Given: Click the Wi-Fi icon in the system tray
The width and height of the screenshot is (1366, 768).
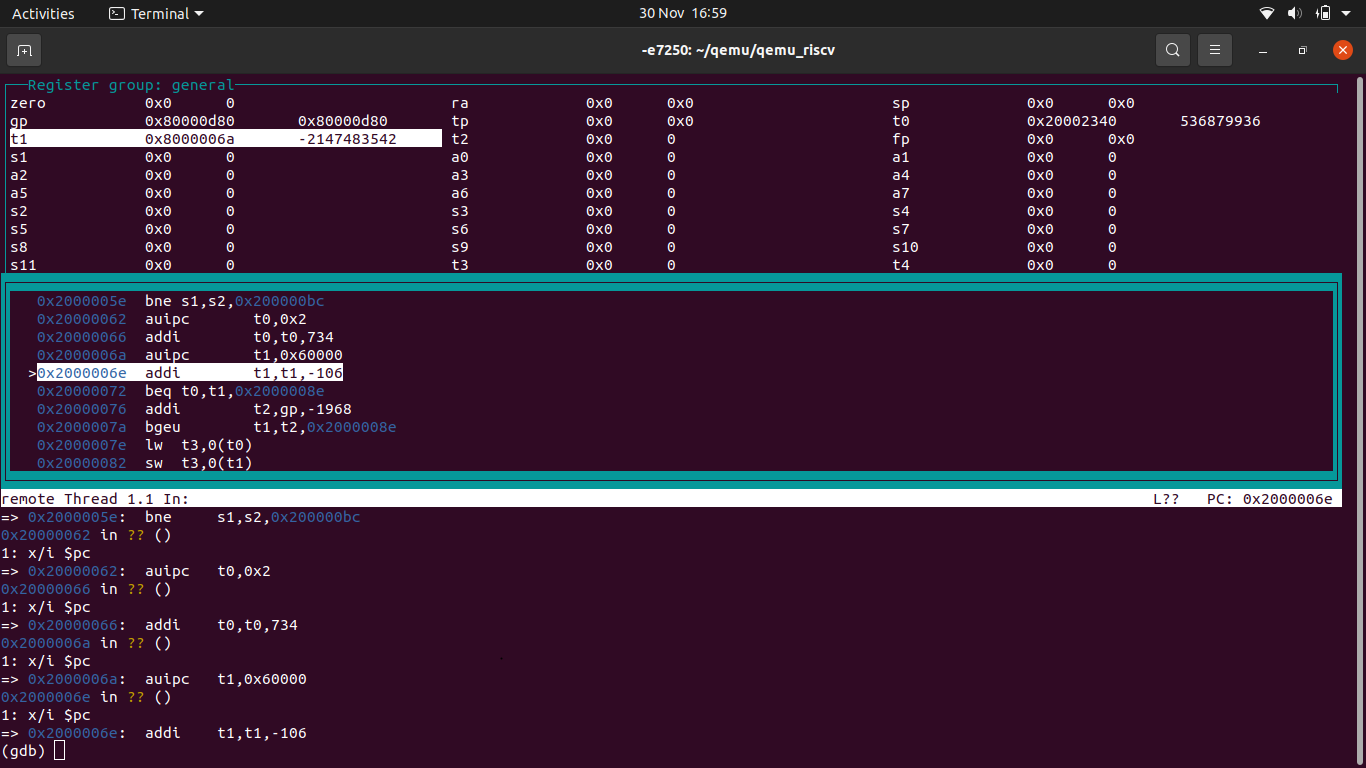Looking at the screenshot, I should point(1266,13).
